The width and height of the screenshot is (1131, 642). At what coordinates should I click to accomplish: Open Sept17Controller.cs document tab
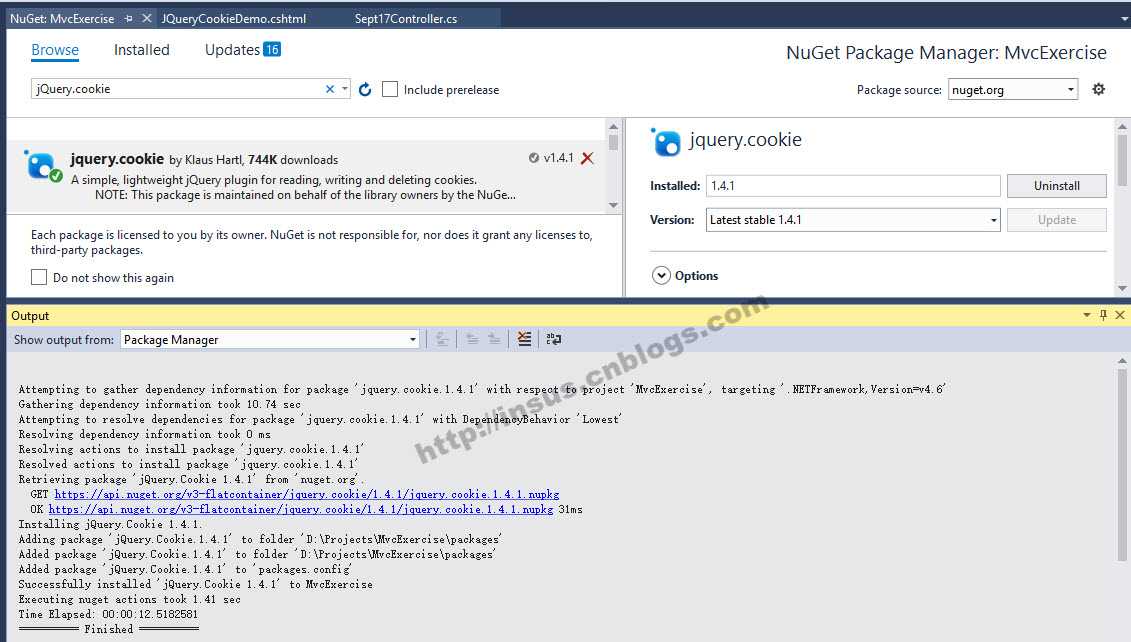pos(406,19)
